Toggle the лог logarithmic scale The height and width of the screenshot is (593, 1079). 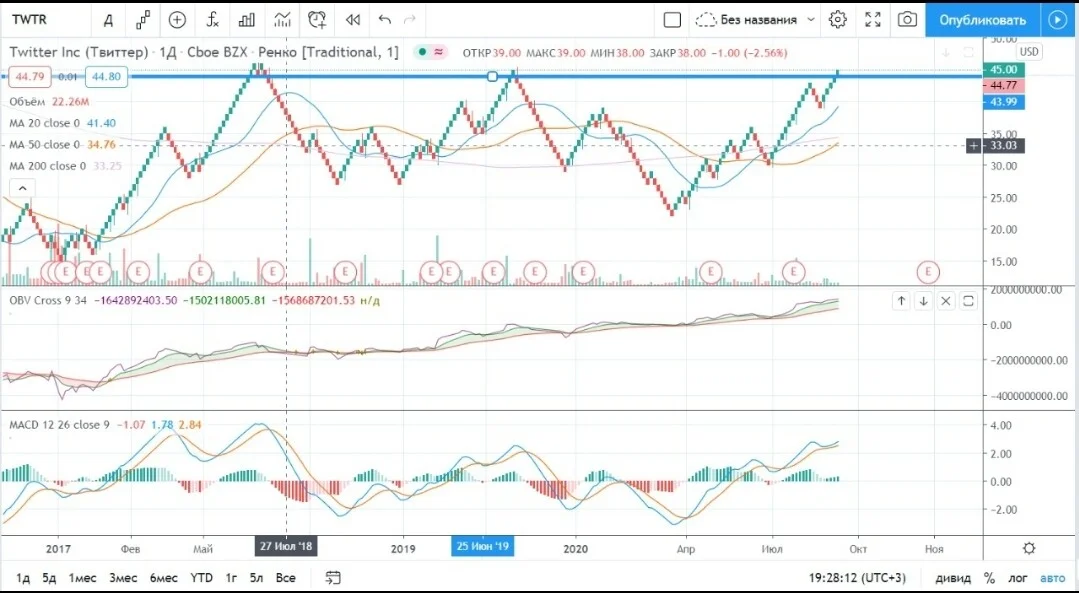pos(1018,578)
